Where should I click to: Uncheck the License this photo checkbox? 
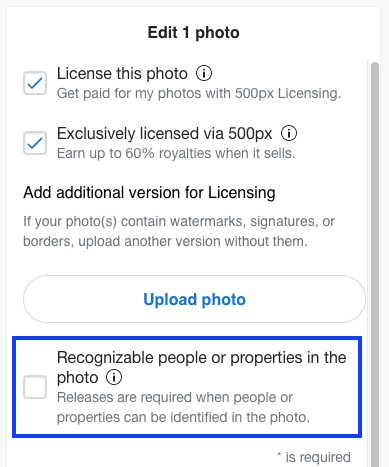click(35, 83)
